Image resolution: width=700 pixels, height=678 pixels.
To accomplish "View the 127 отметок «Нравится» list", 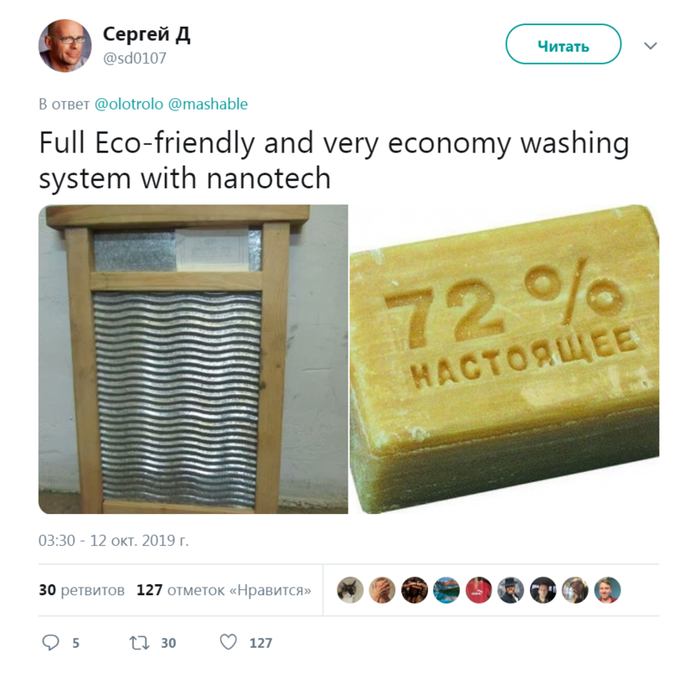I will (224, 590).
